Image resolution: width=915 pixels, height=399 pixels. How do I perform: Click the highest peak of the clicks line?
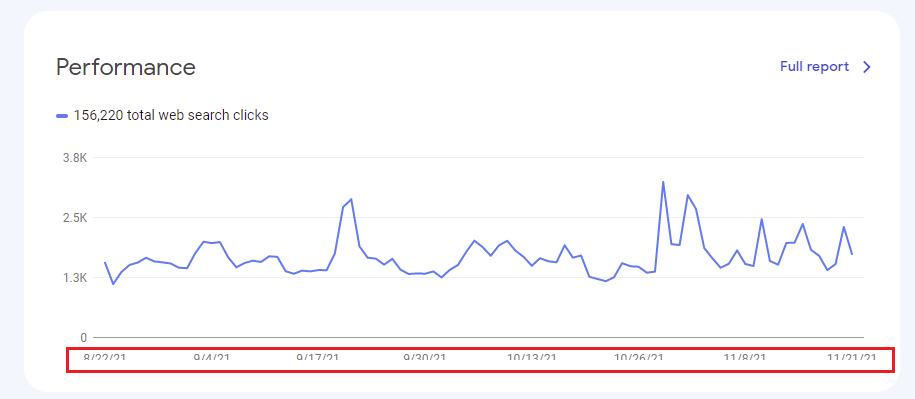(663, 181)
